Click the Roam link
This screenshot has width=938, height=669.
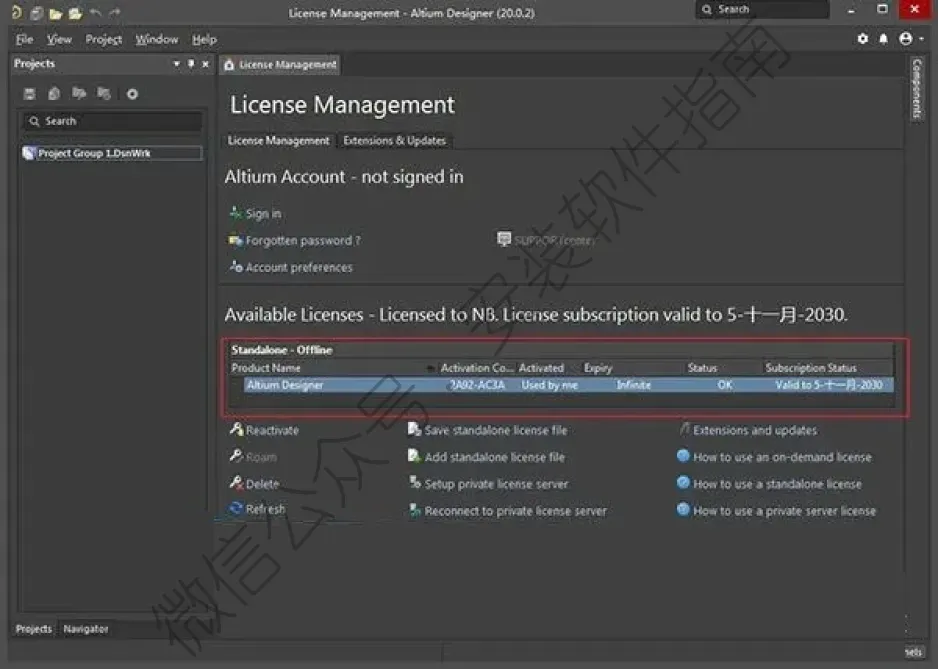click(x=261, y=457)
